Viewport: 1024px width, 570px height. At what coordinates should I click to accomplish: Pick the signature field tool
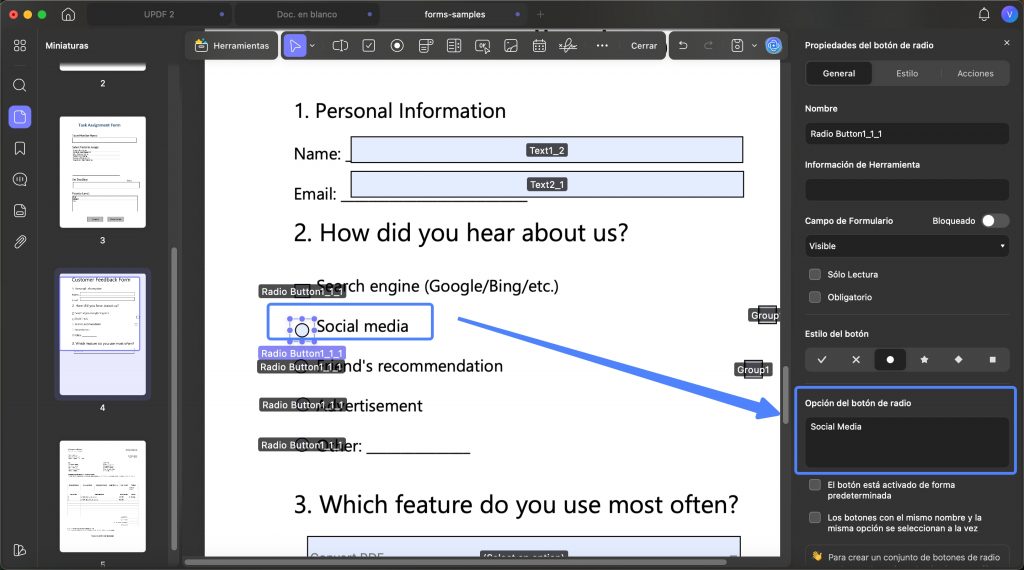tap(568, 46)
